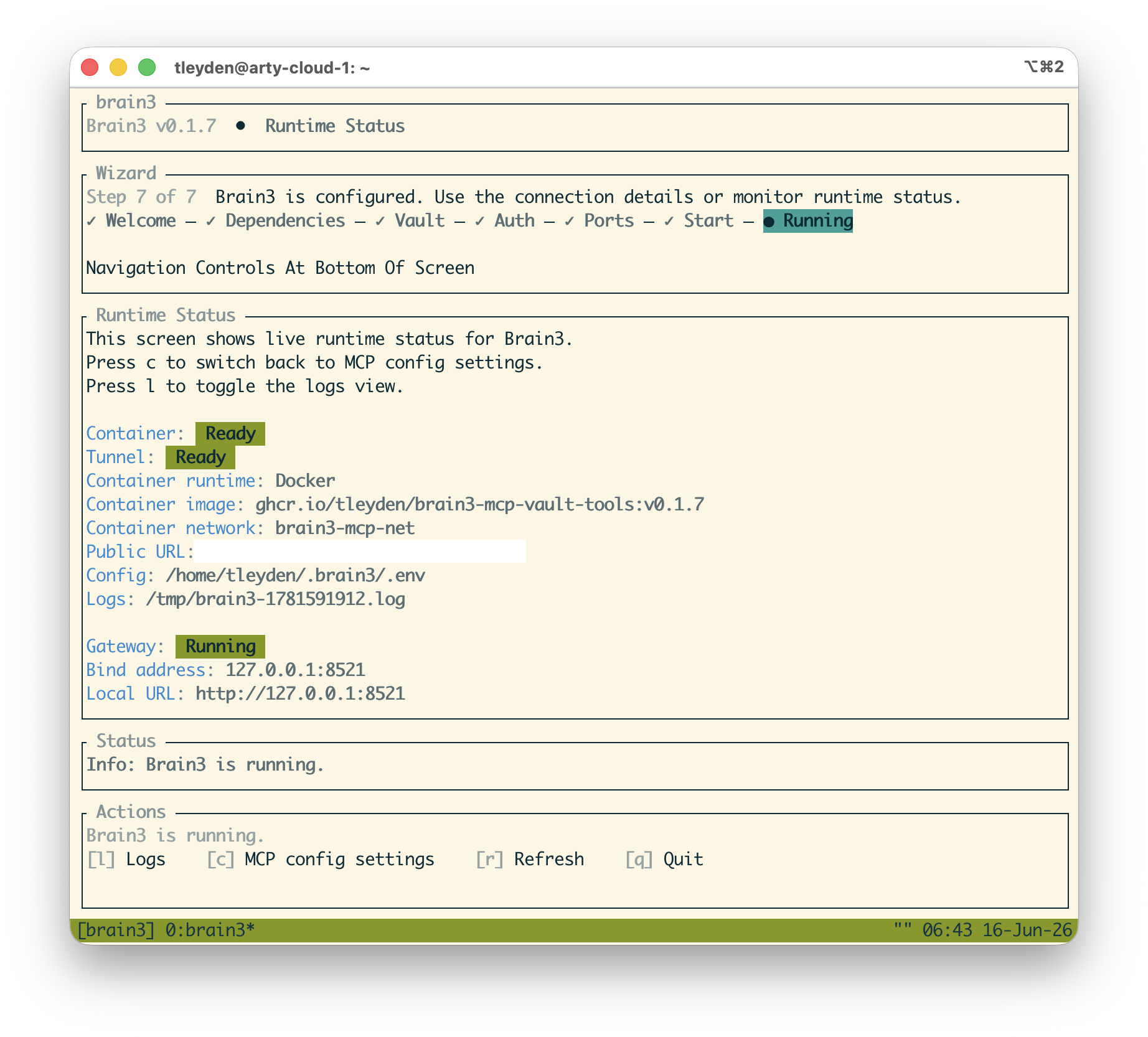Click the Brain3 v0.1.7 version text

point(151,126)
